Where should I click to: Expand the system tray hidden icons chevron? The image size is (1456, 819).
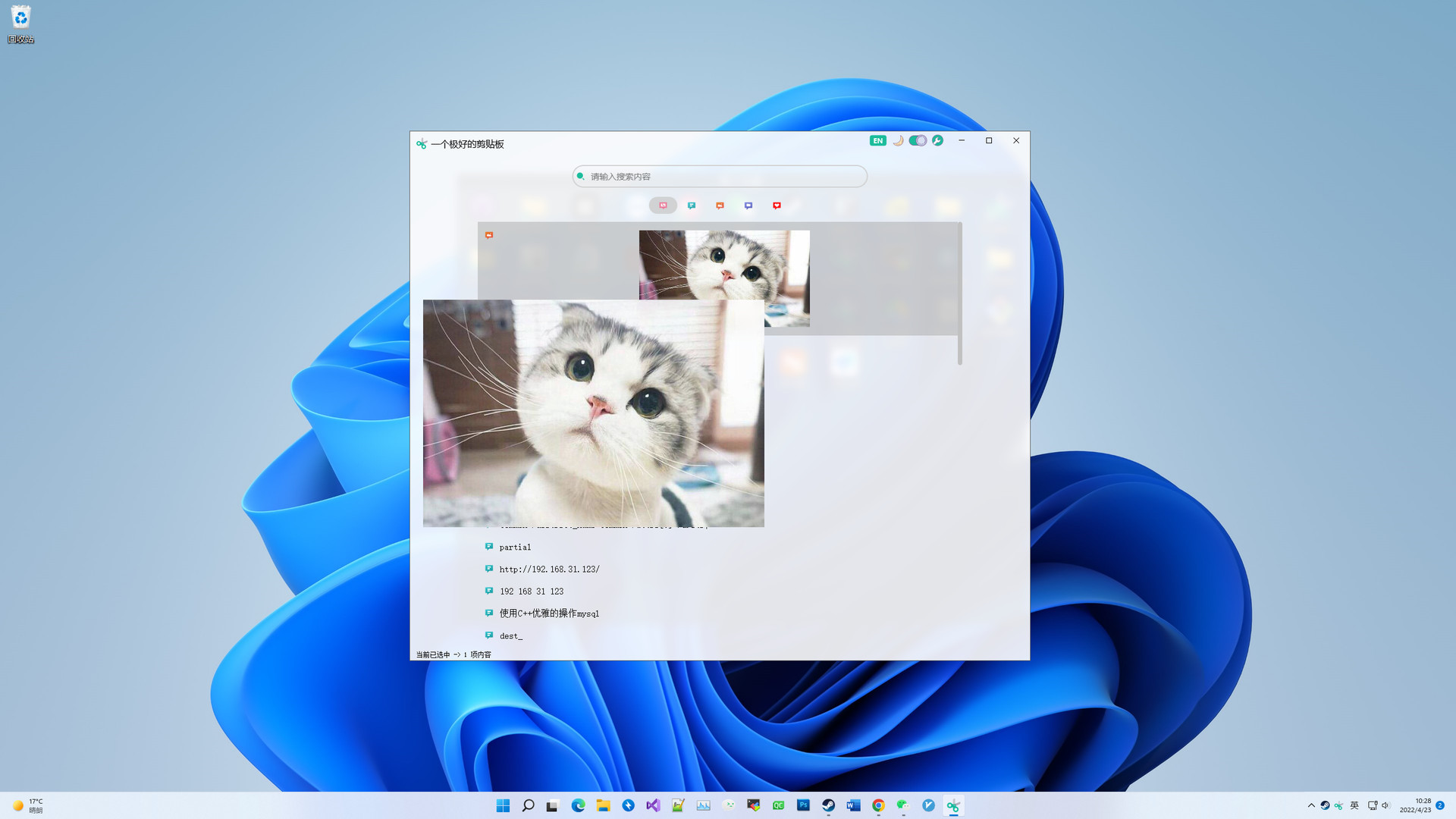(x=1311, y=805)
